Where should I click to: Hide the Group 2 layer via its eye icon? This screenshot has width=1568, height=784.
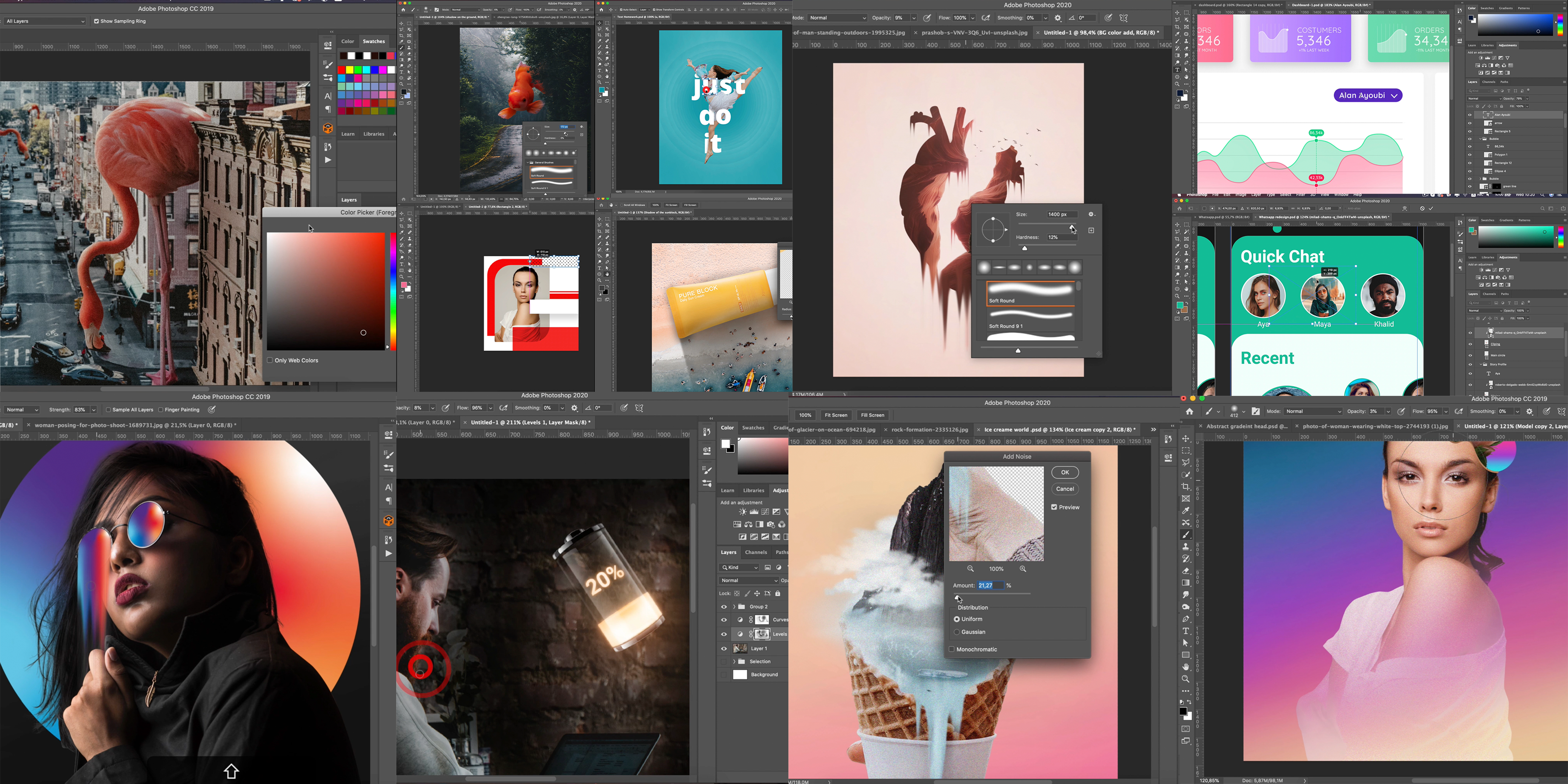pyautogui.click(x=724, y=607)
